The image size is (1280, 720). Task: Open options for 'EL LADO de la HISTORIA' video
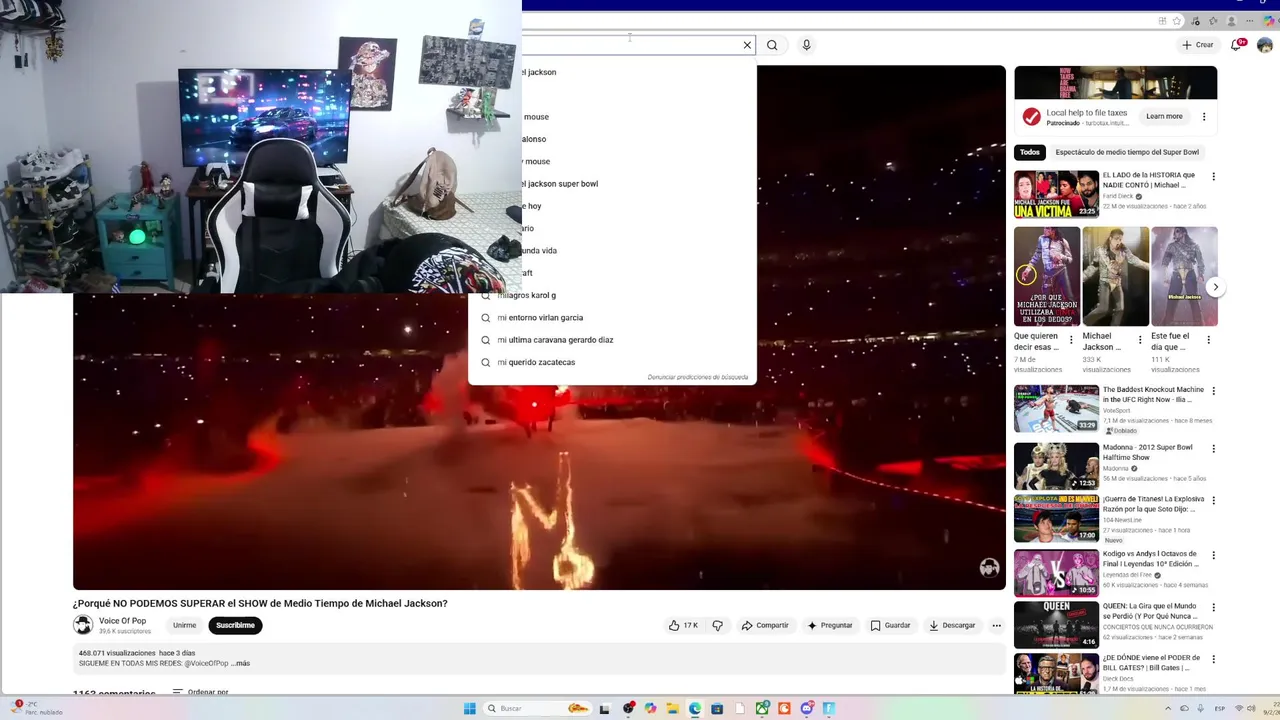1214,177
